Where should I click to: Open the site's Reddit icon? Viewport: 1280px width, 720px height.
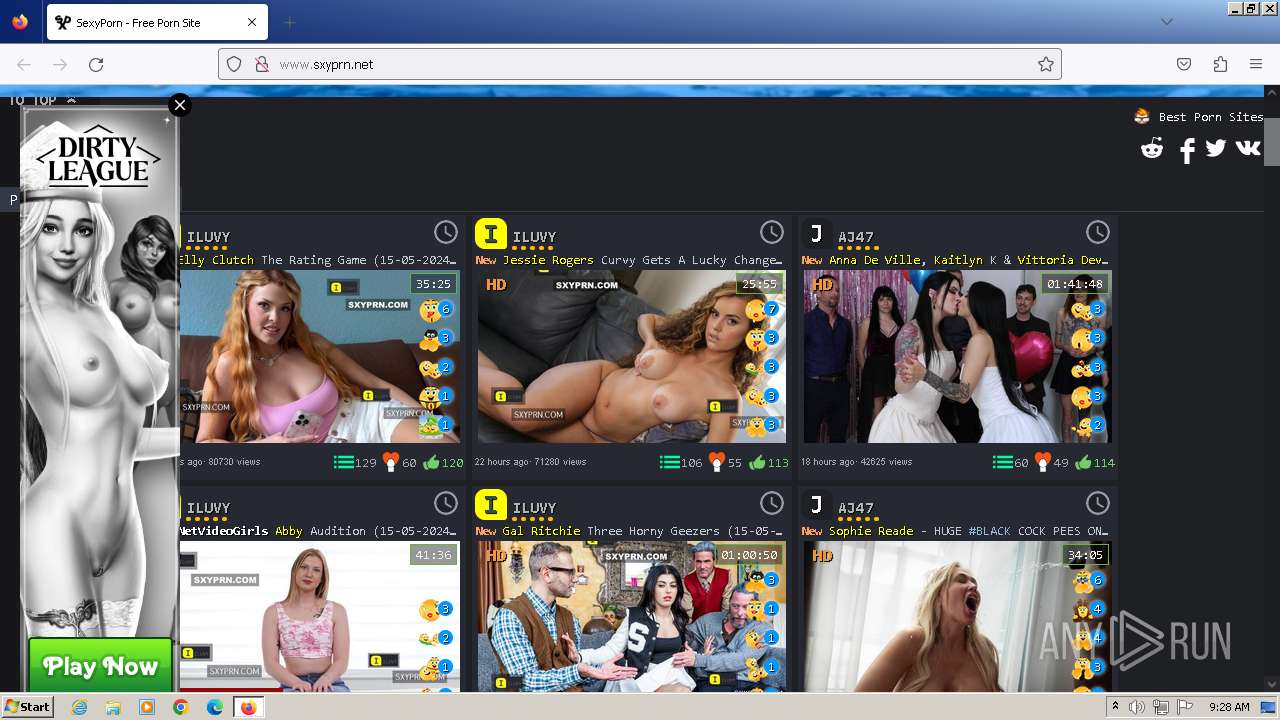[1152, 149]
